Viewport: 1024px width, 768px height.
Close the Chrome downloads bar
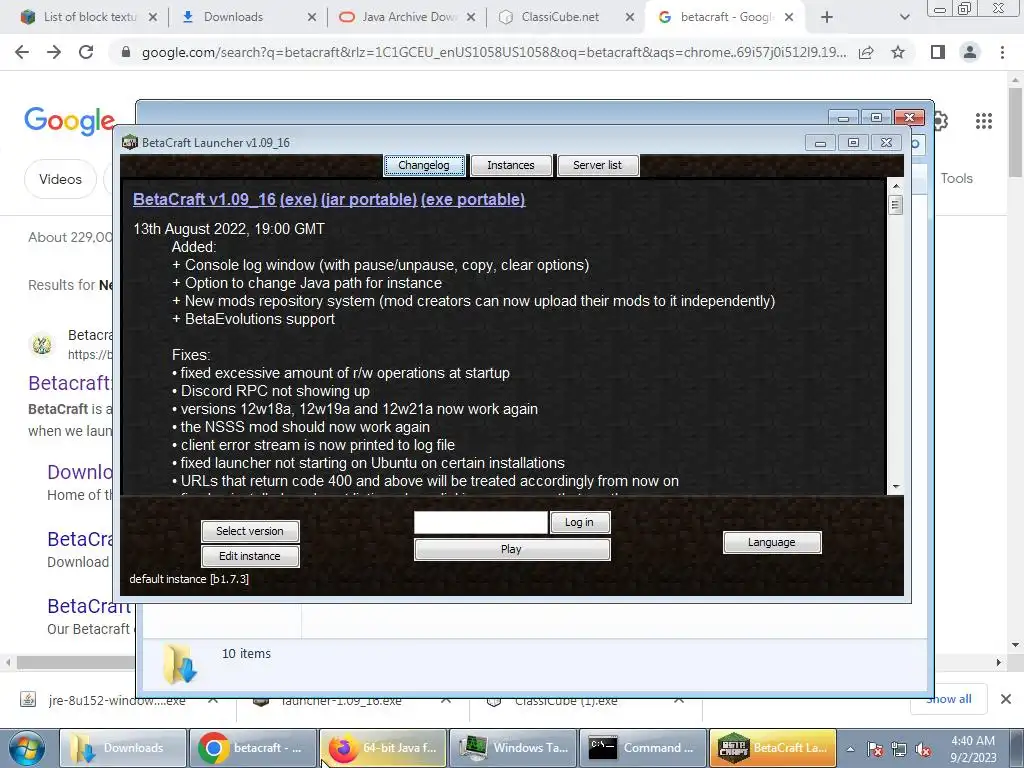(x=1006, y=699)
